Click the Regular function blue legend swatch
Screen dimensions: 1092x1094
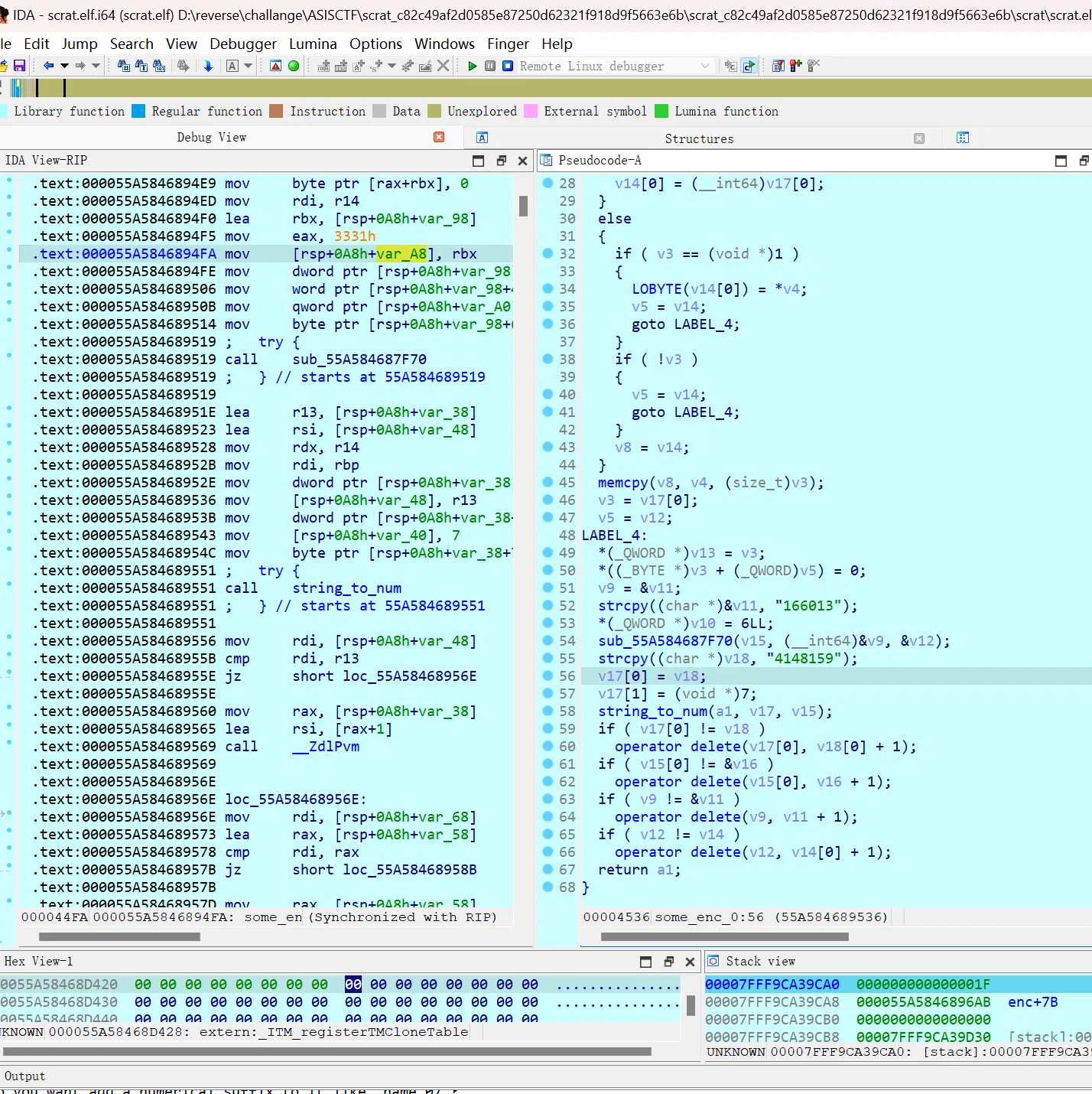click(x=138, y=111)
